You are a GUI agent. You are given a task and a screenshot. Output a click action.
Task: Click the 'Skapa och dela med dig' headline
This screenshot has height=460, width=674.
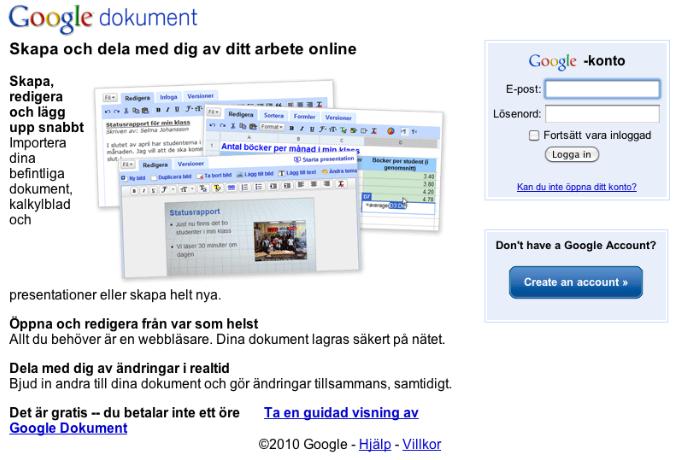[183, 49]
